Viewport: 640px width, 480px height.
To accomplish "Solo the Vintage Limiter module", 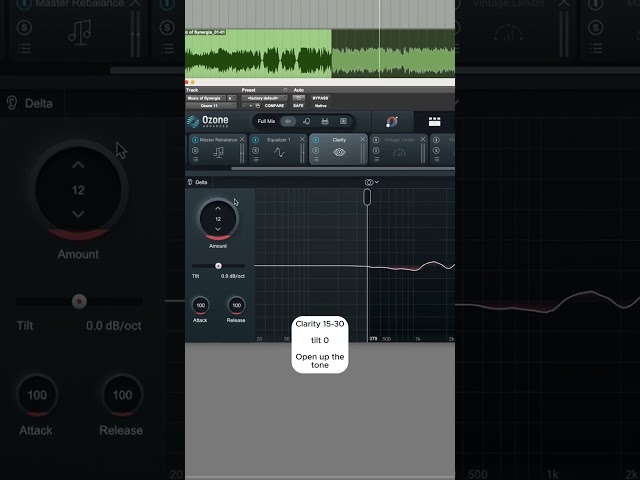I will coord(376,151).
